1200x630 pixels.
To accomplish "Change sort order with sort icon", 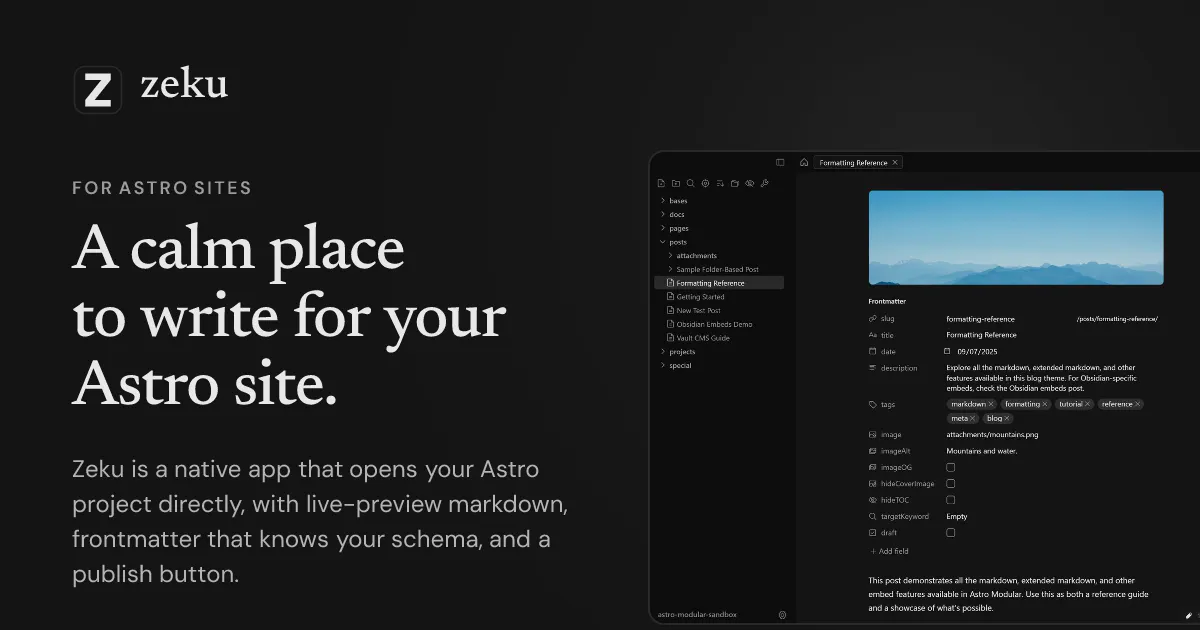I will point(720,183).
